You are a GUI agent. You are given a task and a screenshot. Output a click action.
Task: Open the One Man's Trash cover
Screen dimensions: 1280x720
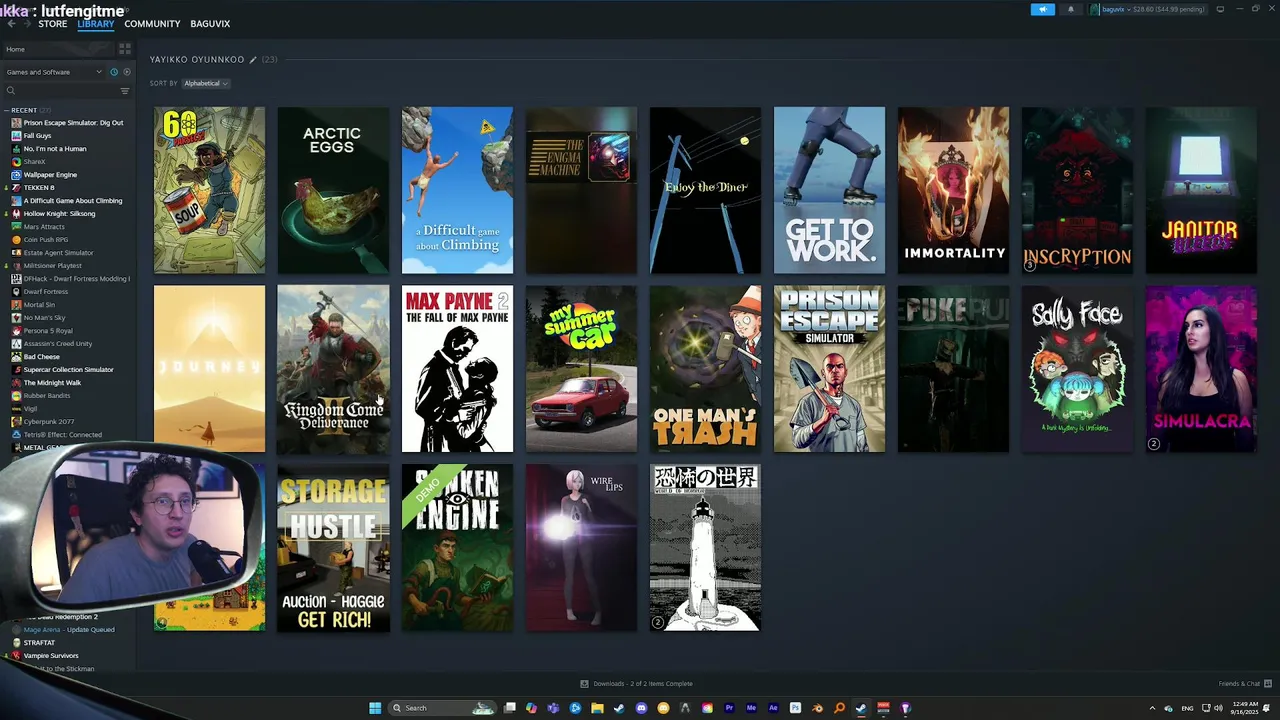pos(705,369)
